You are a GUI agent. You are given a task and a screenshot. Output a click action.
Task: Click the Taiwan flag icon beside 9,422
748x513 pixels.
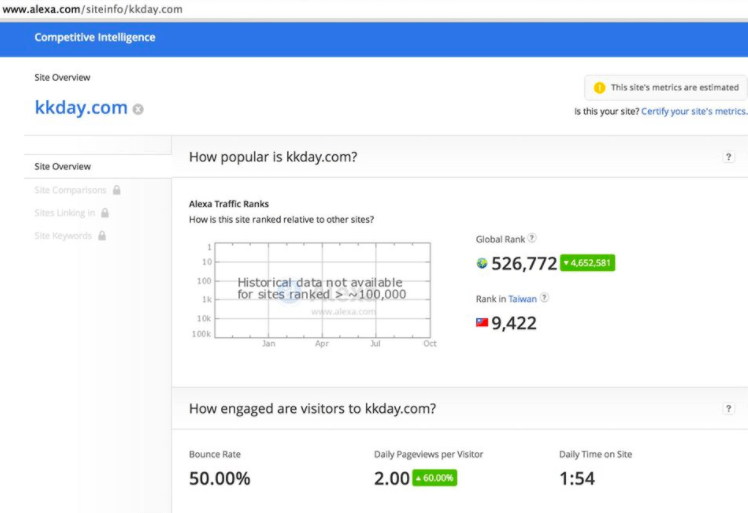pos(482,323)
